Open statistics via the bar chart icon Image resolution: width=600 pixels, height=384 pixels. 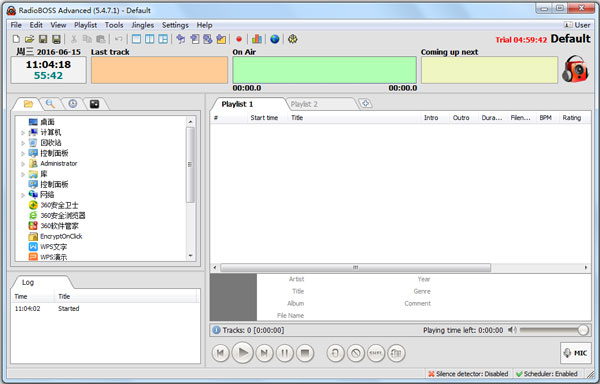point(257,39)
